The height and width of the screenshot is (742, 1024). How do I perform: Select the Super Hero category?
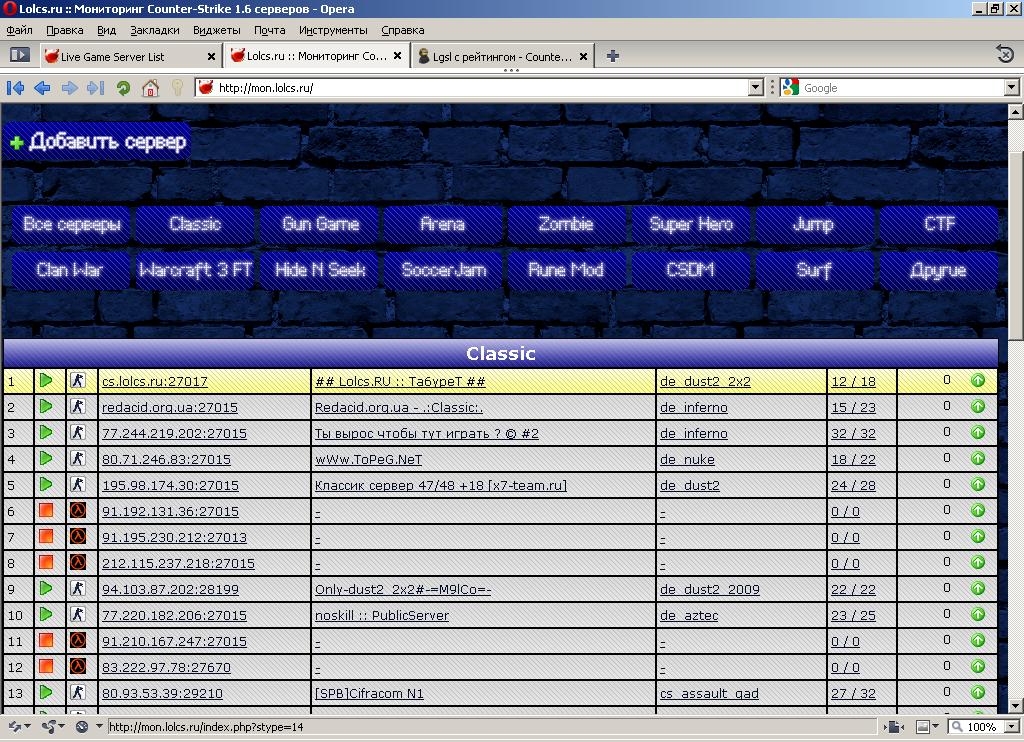691,224
